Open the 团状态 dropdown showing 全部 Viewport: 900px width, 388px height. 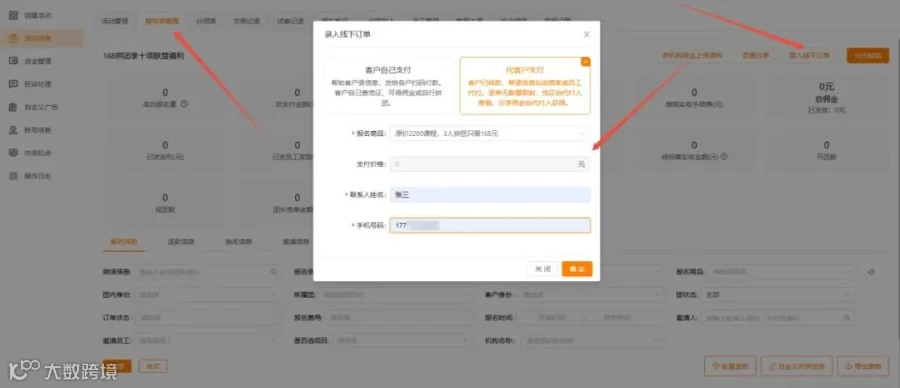point(779,294)
